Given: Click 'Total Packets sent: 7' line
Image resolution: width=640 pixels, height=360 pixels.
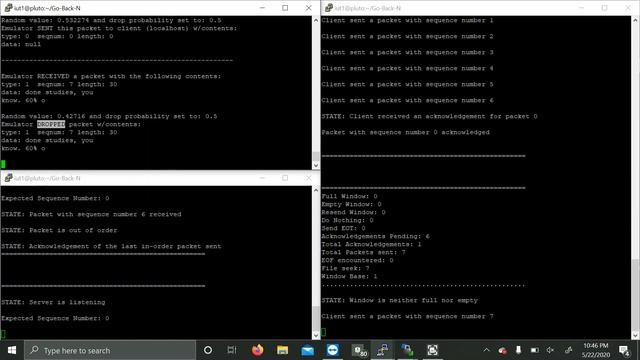Looking at the screenshot, I should pyautogui.click(x=363, y=252).
